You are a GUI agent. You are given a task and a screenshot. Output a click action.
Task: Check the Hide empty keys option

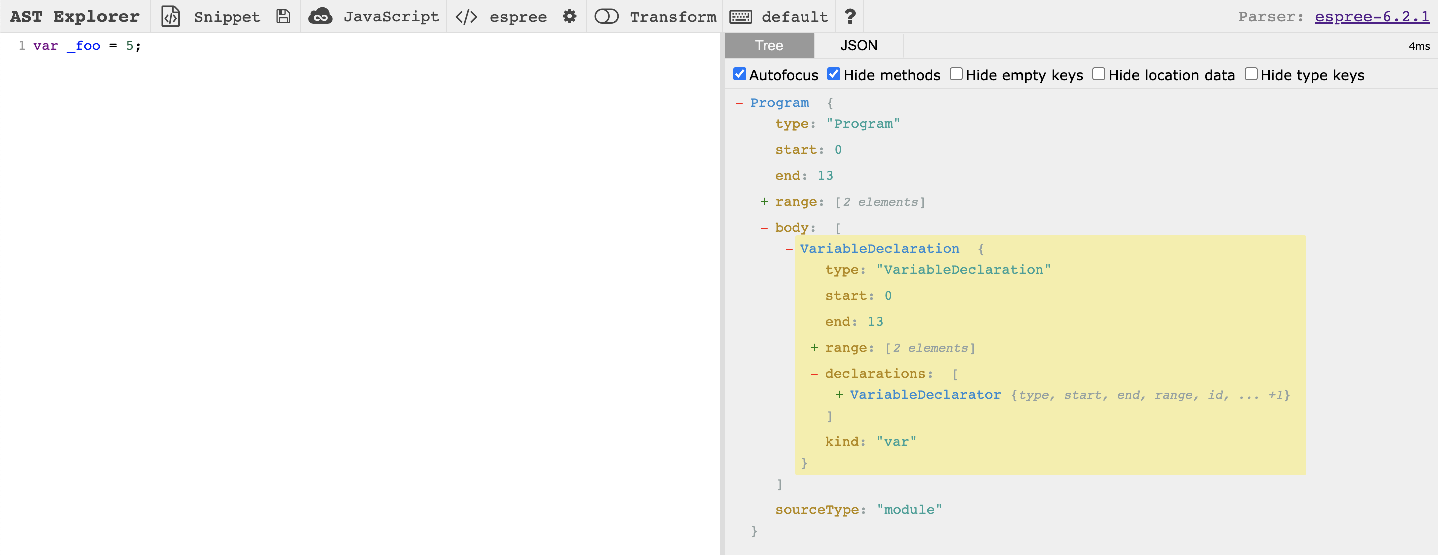point(957,74)
